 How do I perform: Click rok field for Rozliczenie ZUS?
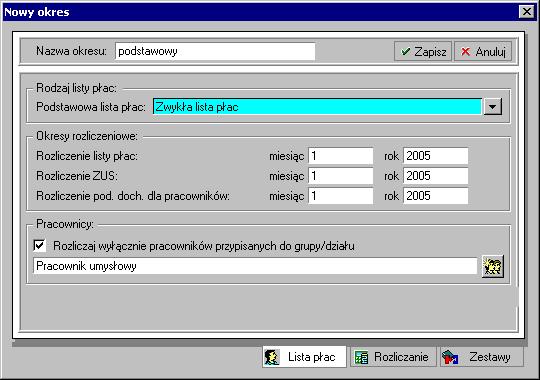pyautogui.click(x=436, y=176)
